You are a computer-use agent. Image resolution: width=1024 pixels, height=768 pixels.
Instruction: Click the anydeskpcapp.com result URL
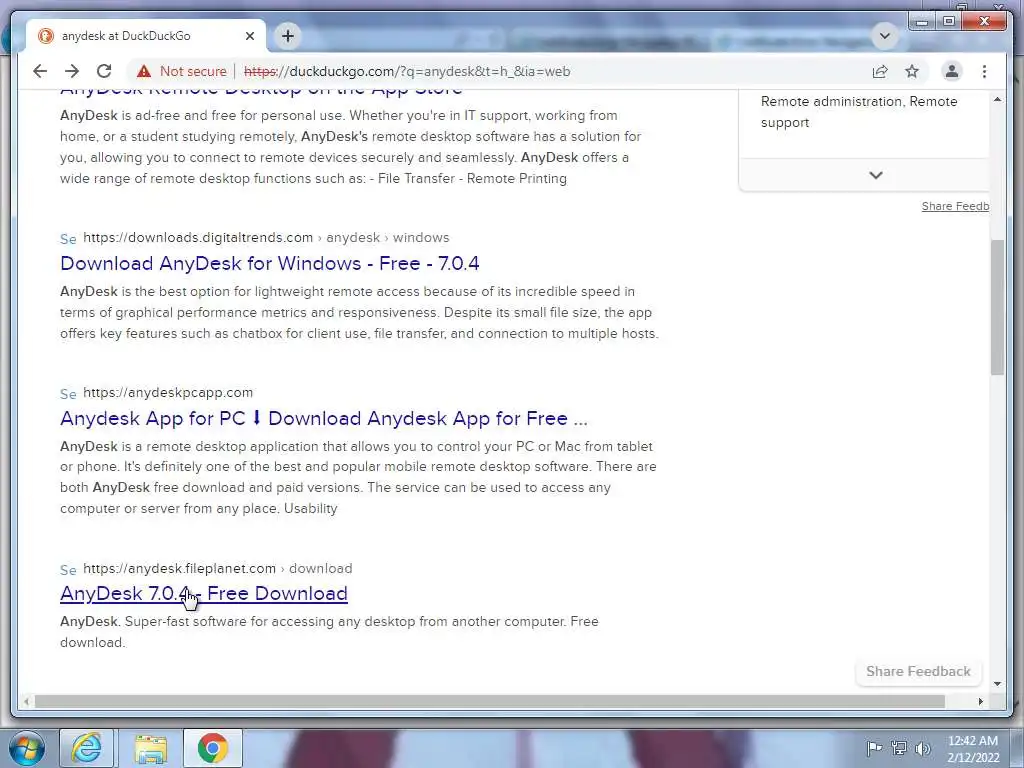[168, 392]
